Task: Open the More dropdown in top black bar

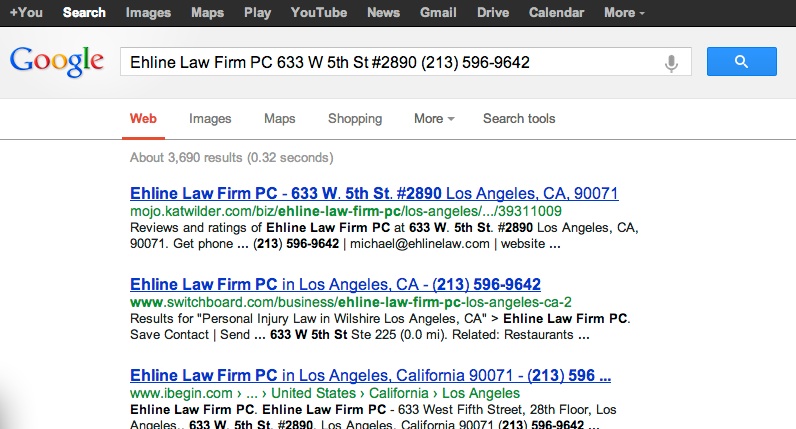Action: click(x=624, y=13)
